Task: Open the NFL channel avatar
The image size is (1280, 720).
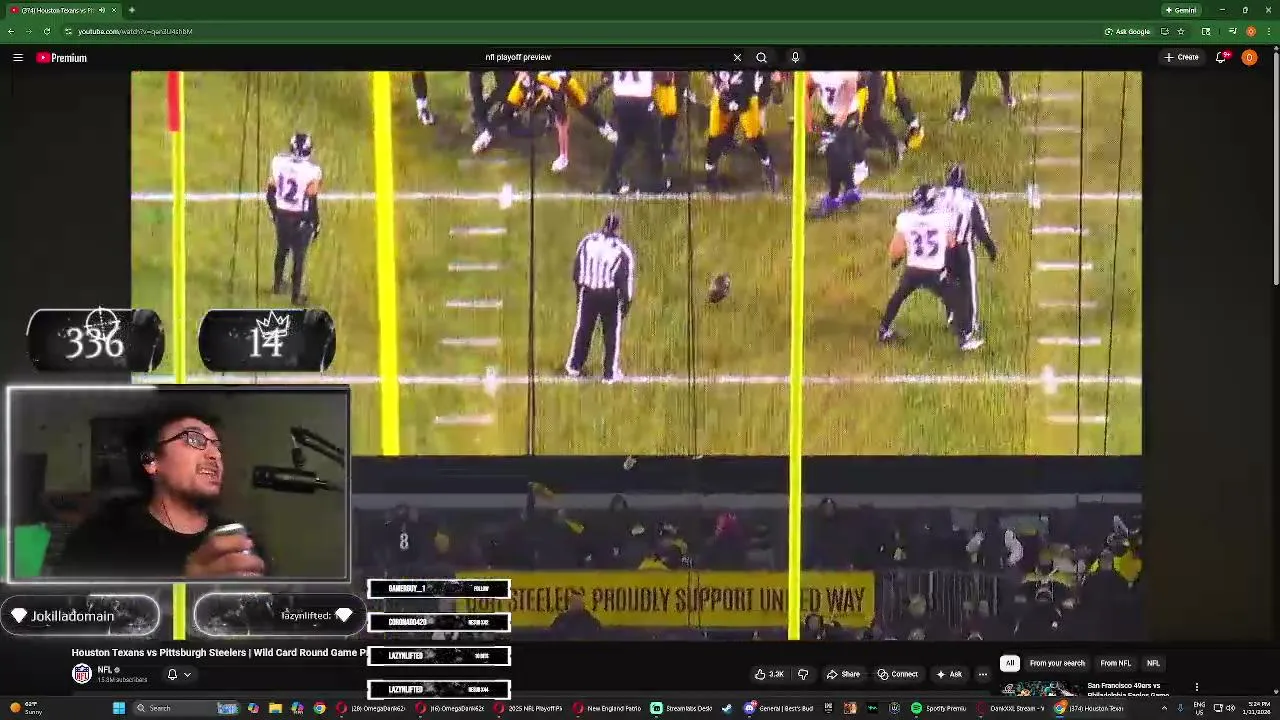Action: pyautogui.click(x=81, y=674)
